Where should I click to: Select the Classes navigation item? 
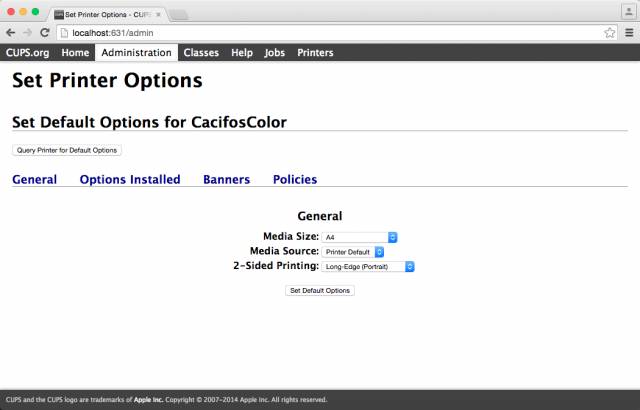(201, 53)
